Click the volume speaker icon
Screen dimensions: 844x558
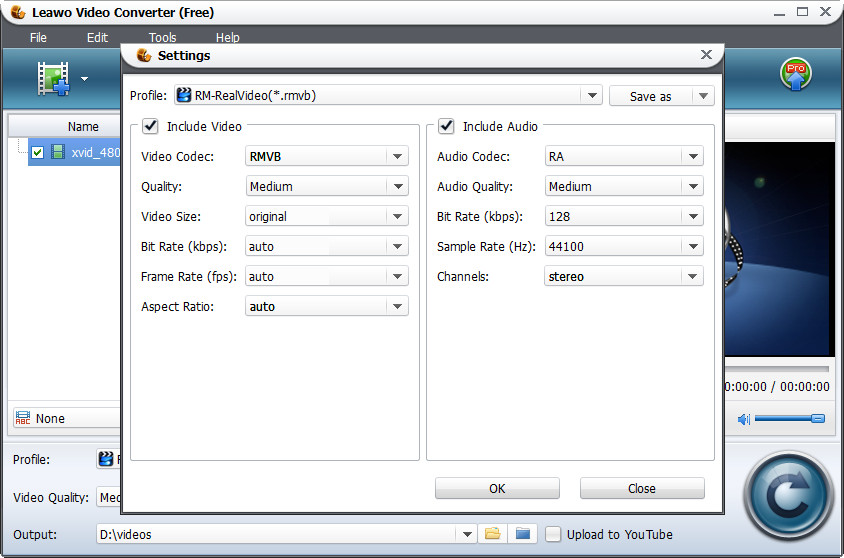(744, 419)
